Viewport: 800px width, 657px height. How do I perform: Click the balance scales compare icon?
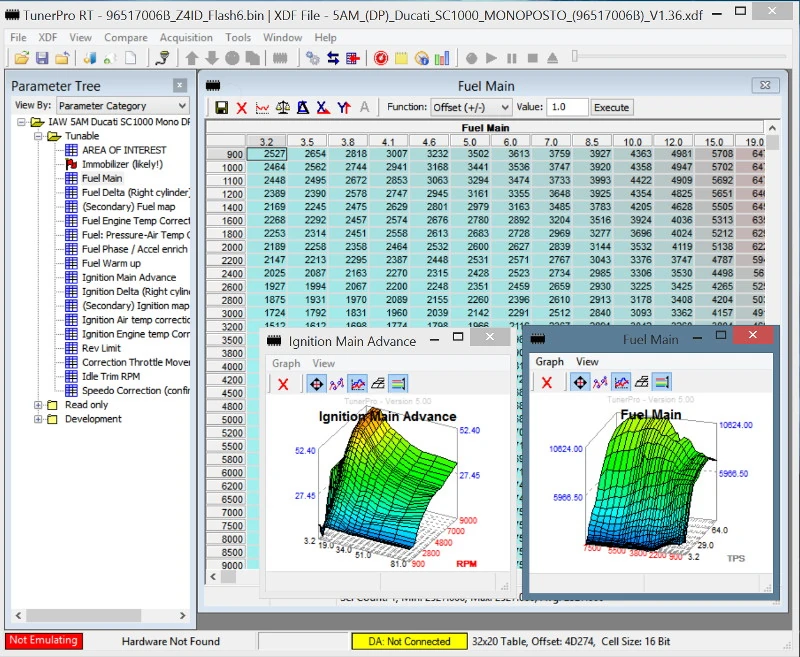pyautogui.click(x=282, y=107)
